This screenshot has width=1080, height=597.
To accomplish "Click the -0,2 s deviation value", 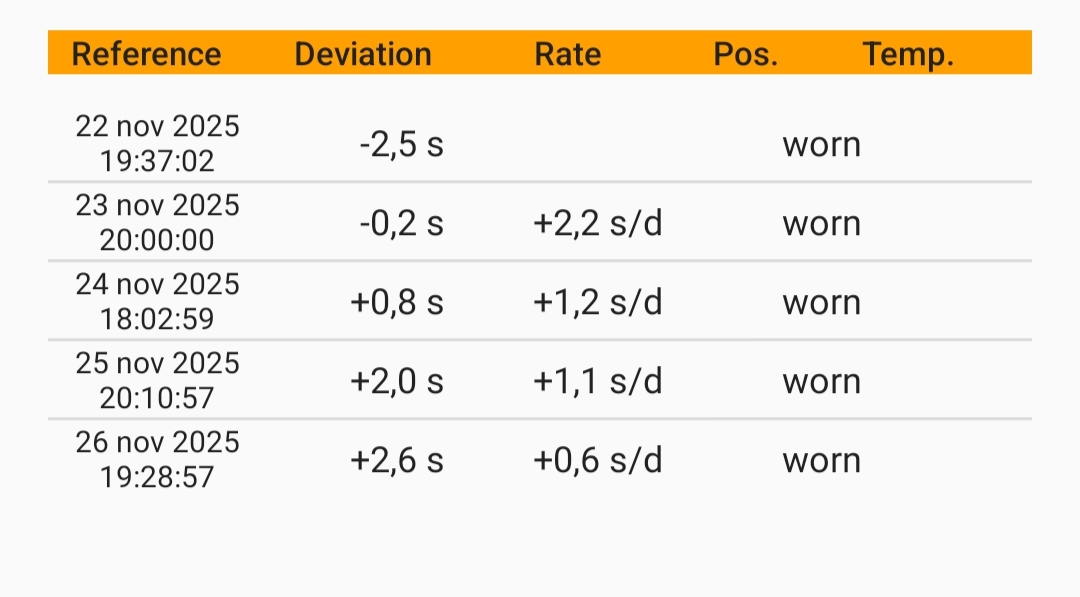I will click(x=401, y=223).
